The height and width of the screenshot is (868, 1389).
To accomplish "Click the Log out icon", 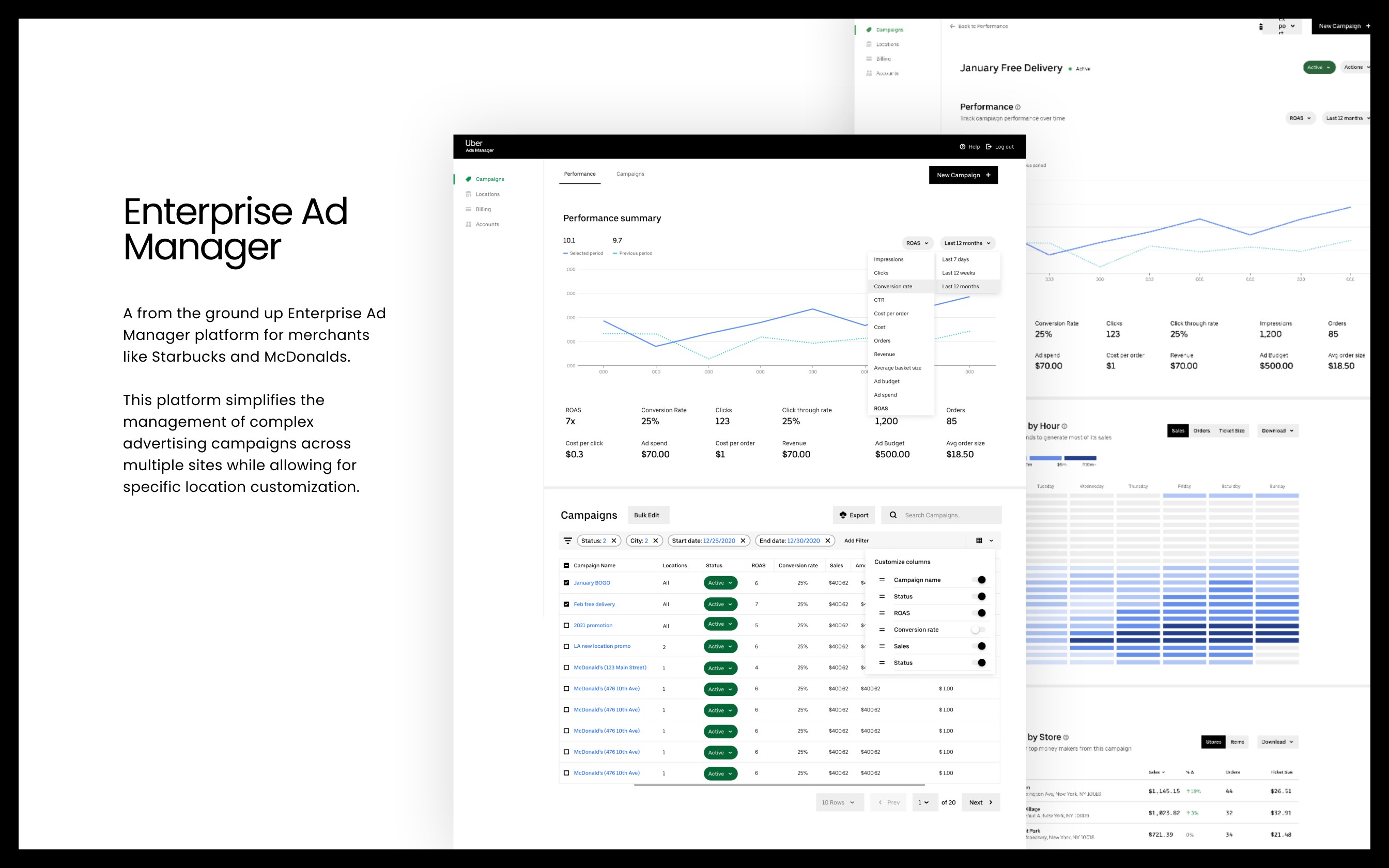I will (989, 147).
